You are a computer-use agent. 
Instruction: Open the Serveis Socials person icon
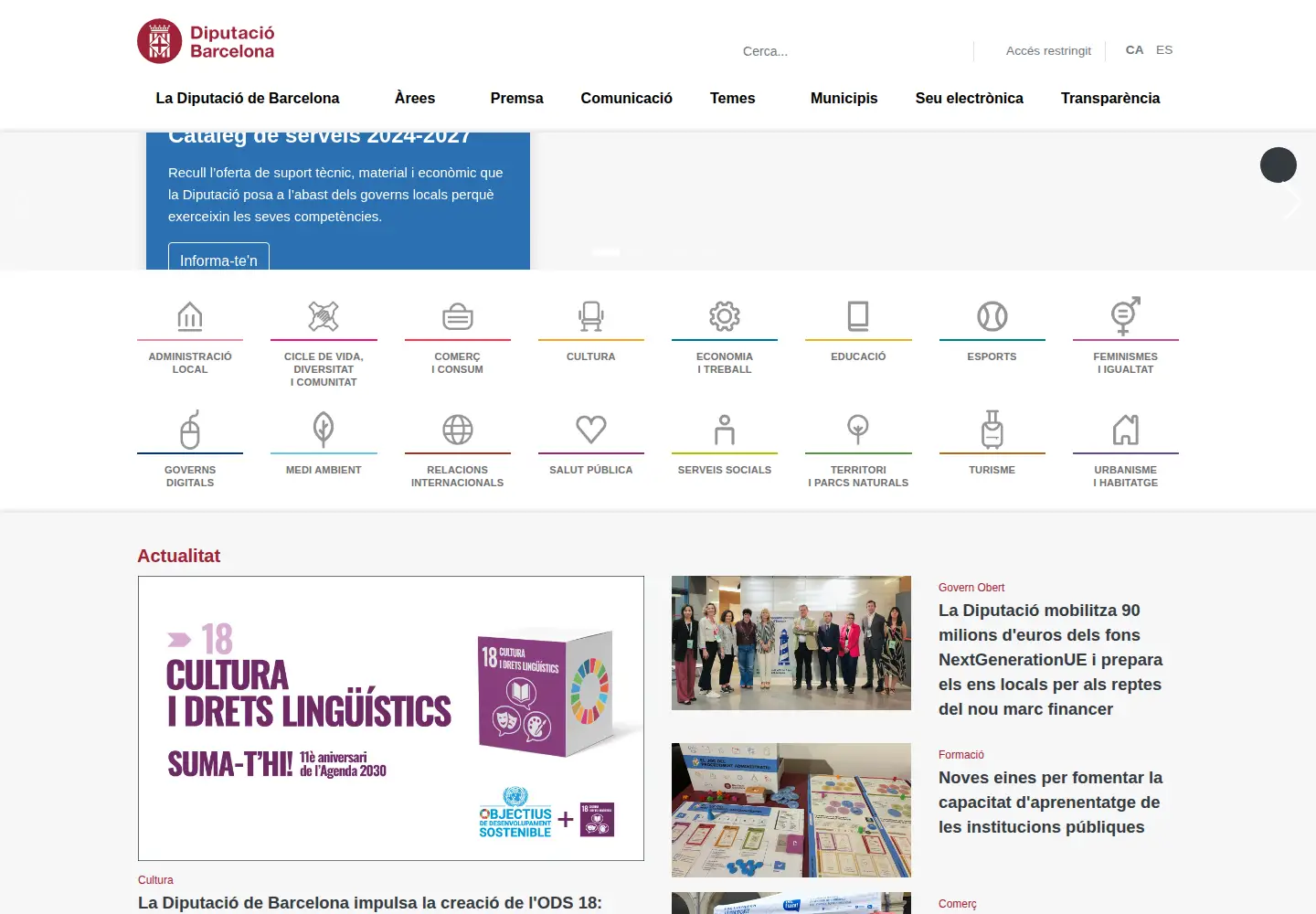pos(725,430)
